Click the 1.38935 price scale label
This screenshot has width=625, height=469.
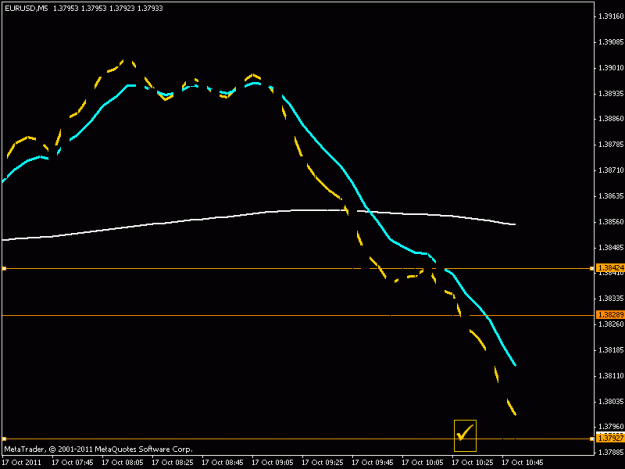[611, 94]
